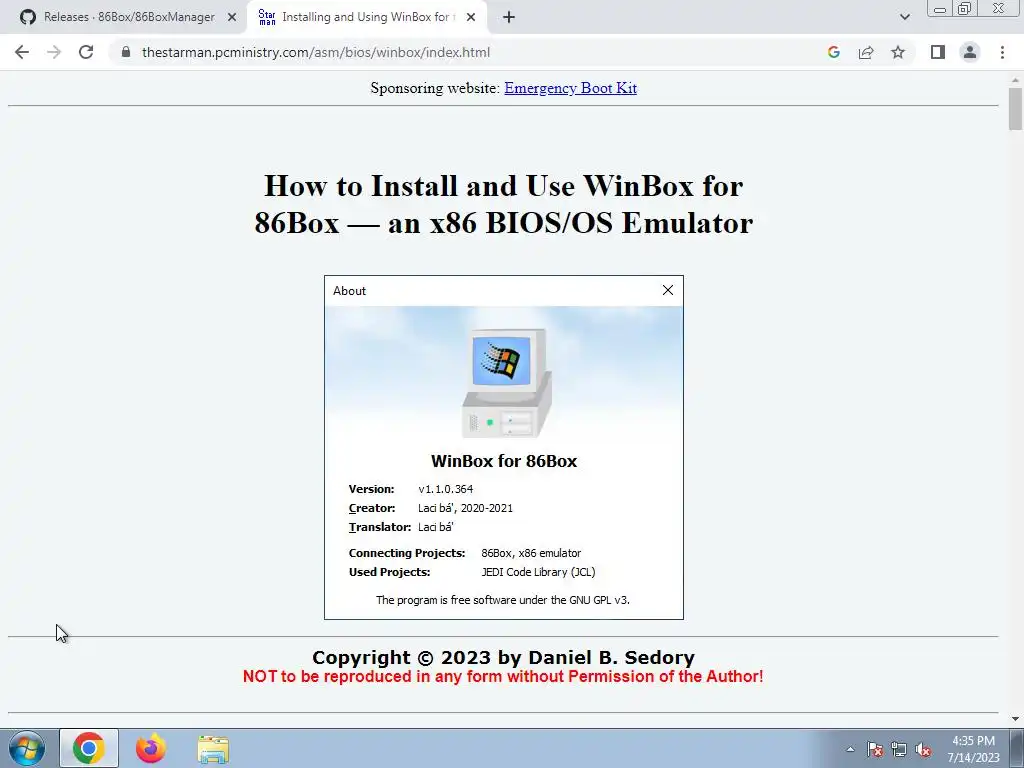
Task: Open Windows Explorer from the taskbar
Action: click(213, 749)
